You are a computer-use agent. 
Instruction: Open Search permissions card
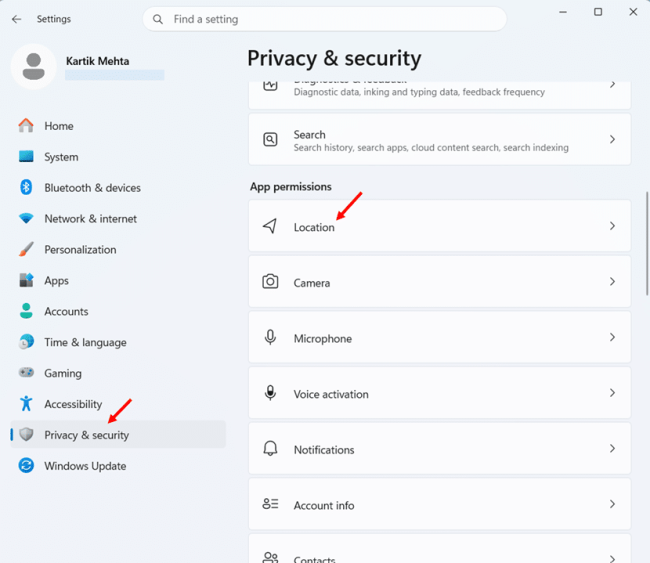tap(439, 139)
